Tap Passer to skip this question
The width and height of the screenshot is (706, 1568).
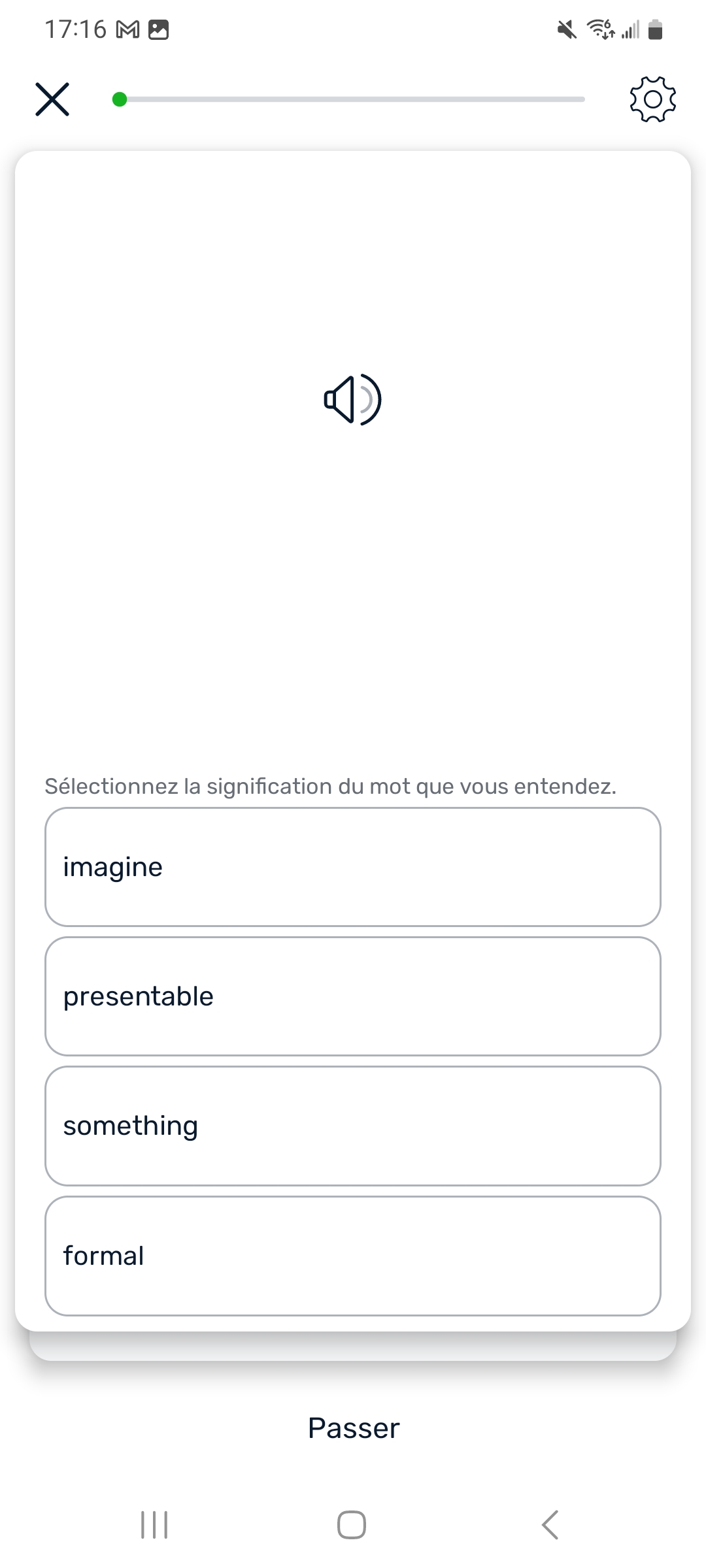353,1428
